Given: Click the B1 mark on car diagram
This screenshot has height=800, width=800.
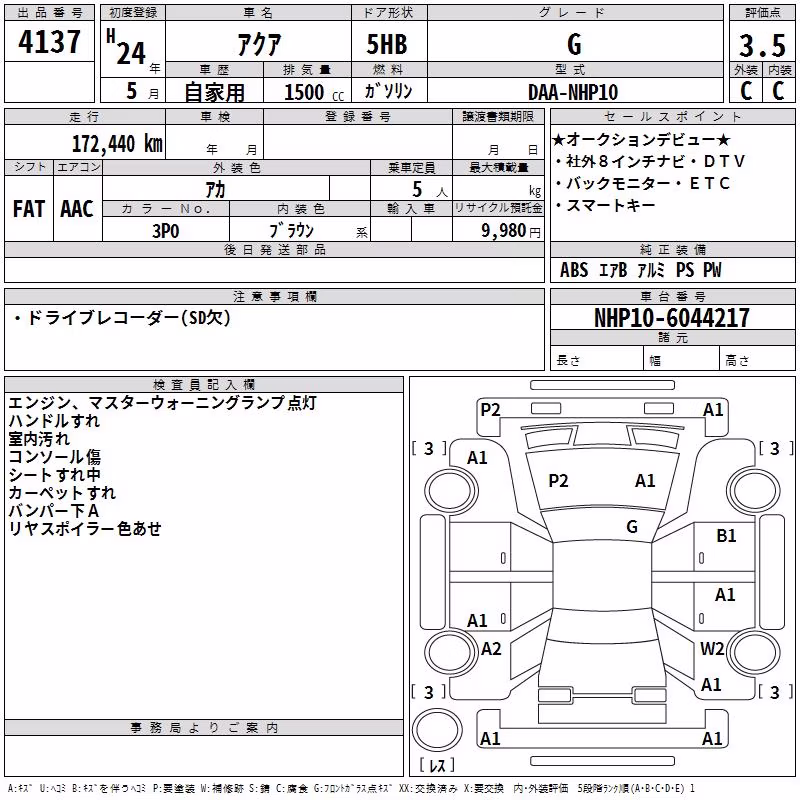Looking at the screenshot, I should [x=726, y=536].
